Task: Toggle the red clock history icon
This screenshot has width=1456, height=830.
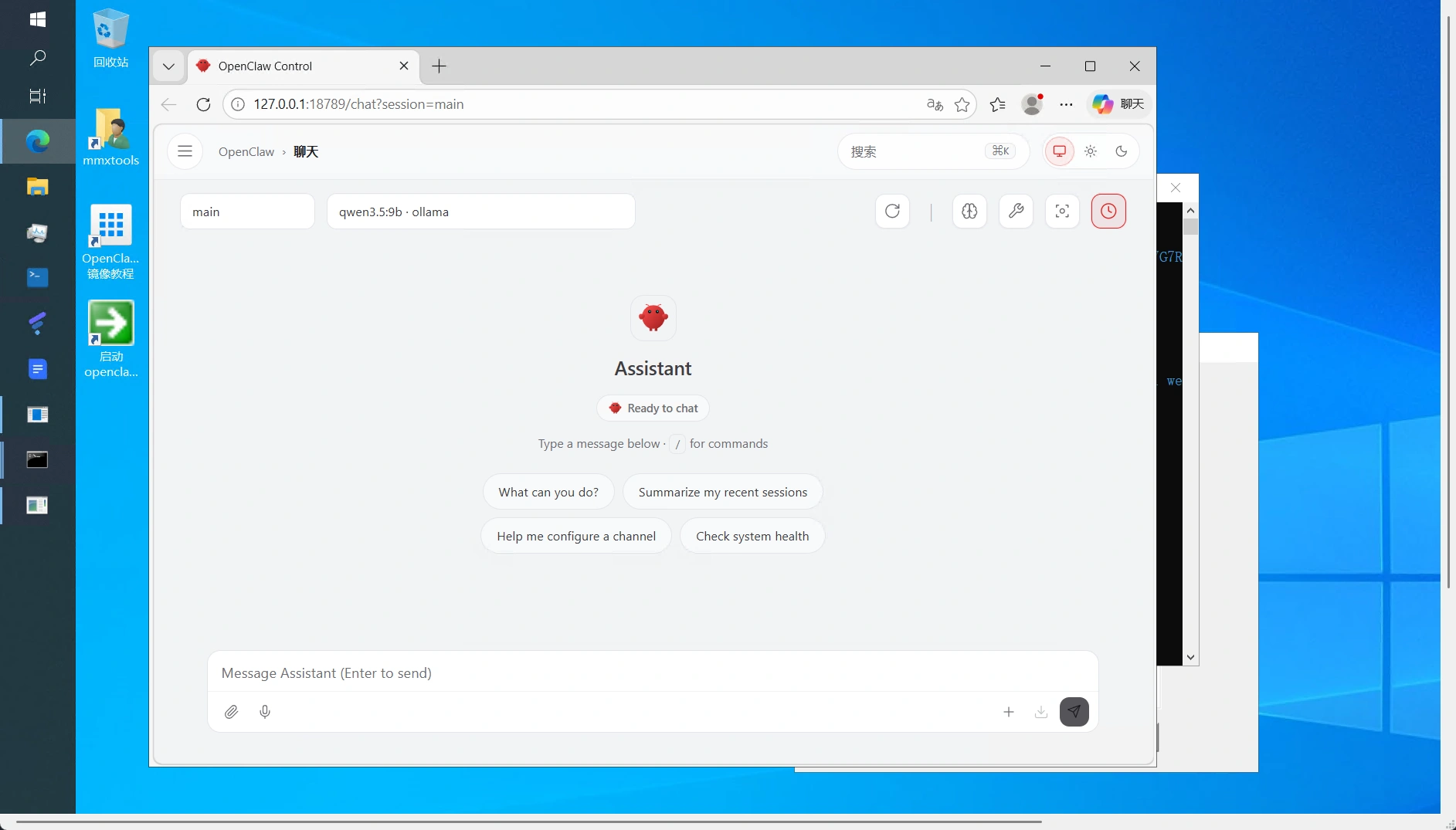Action: [x=1108, y=212]
